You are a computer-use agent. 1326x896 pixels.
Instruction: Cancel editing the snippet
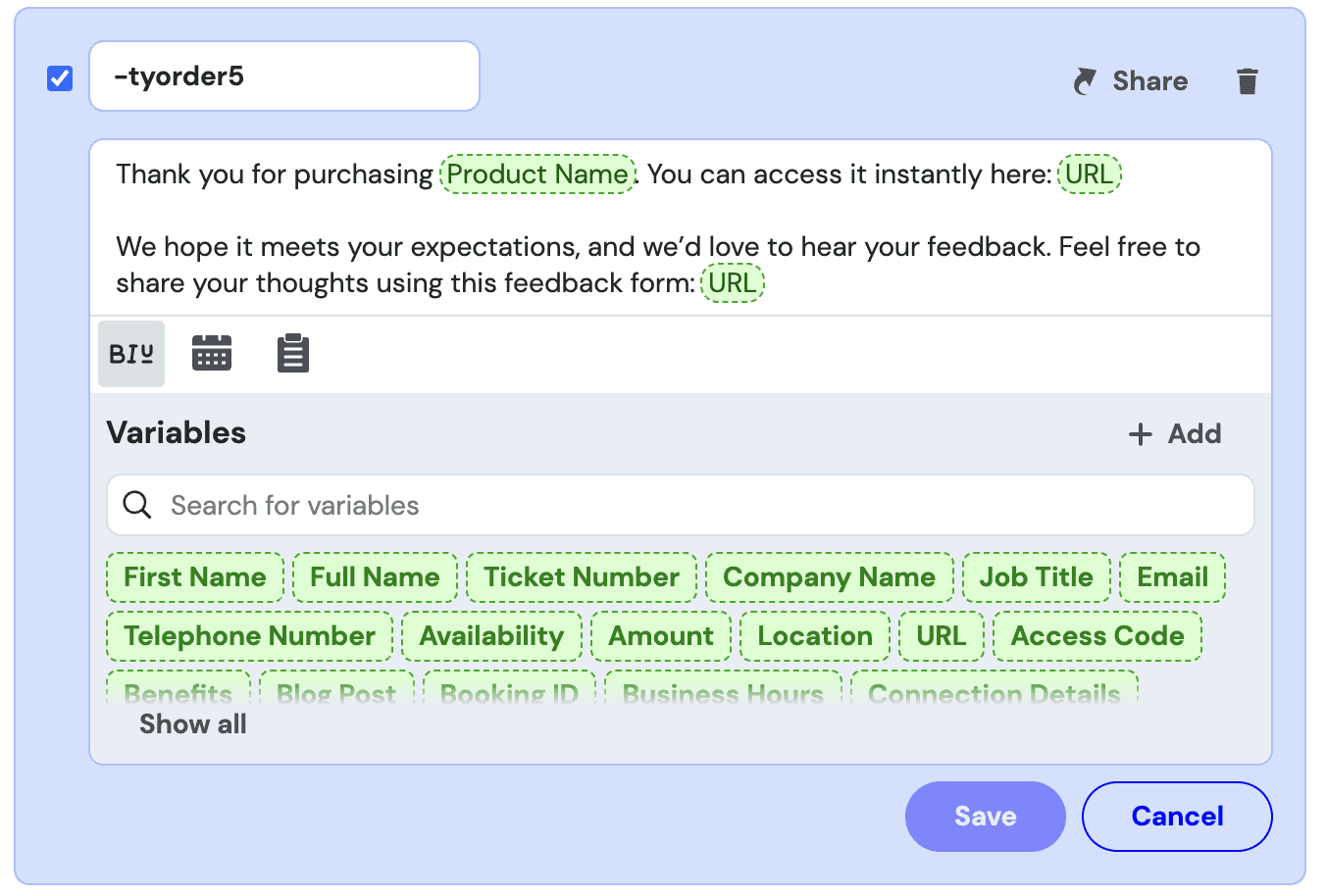coord(1177,817)
